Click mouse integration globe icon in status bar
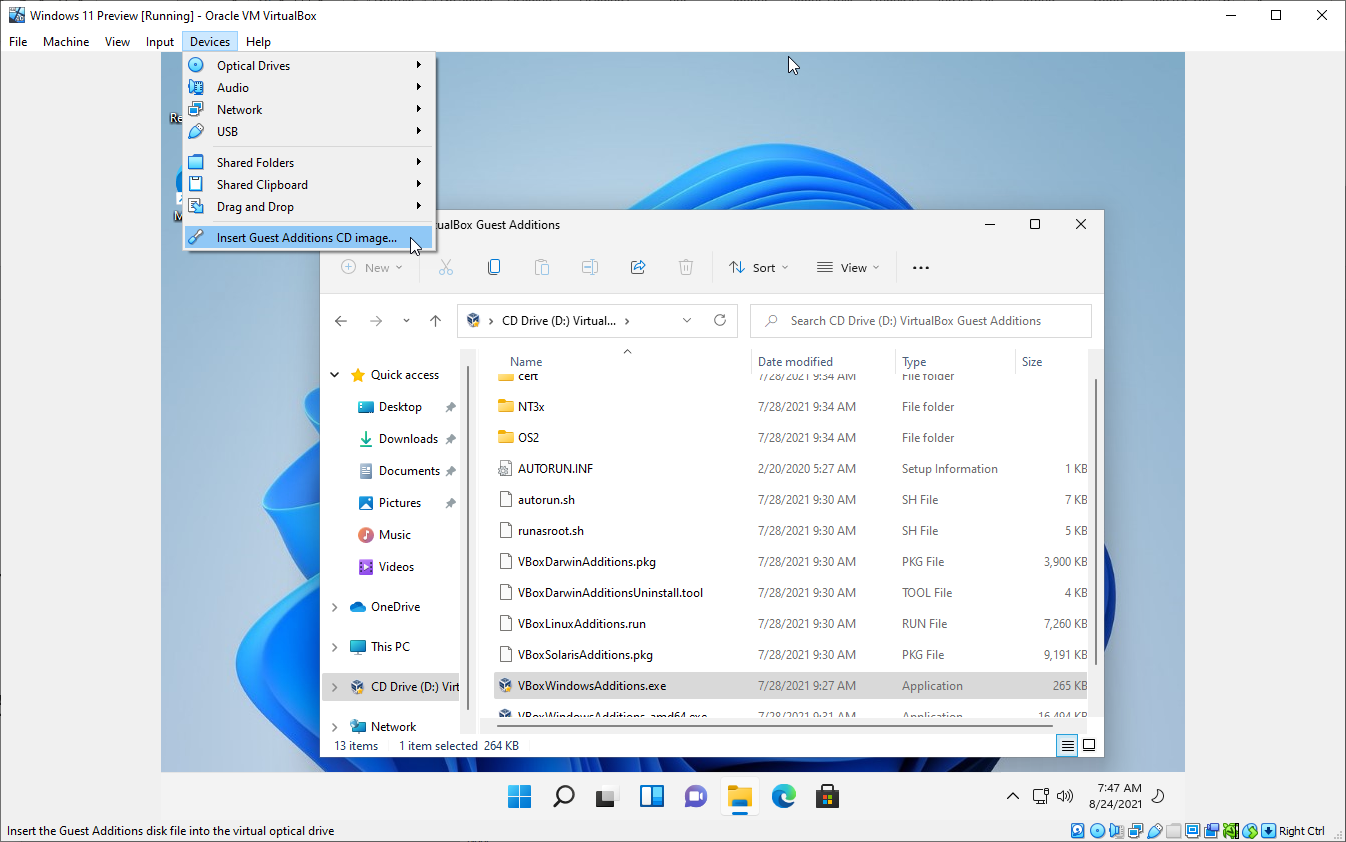The image size is (1346, 842). click(x=1249, y=830)
